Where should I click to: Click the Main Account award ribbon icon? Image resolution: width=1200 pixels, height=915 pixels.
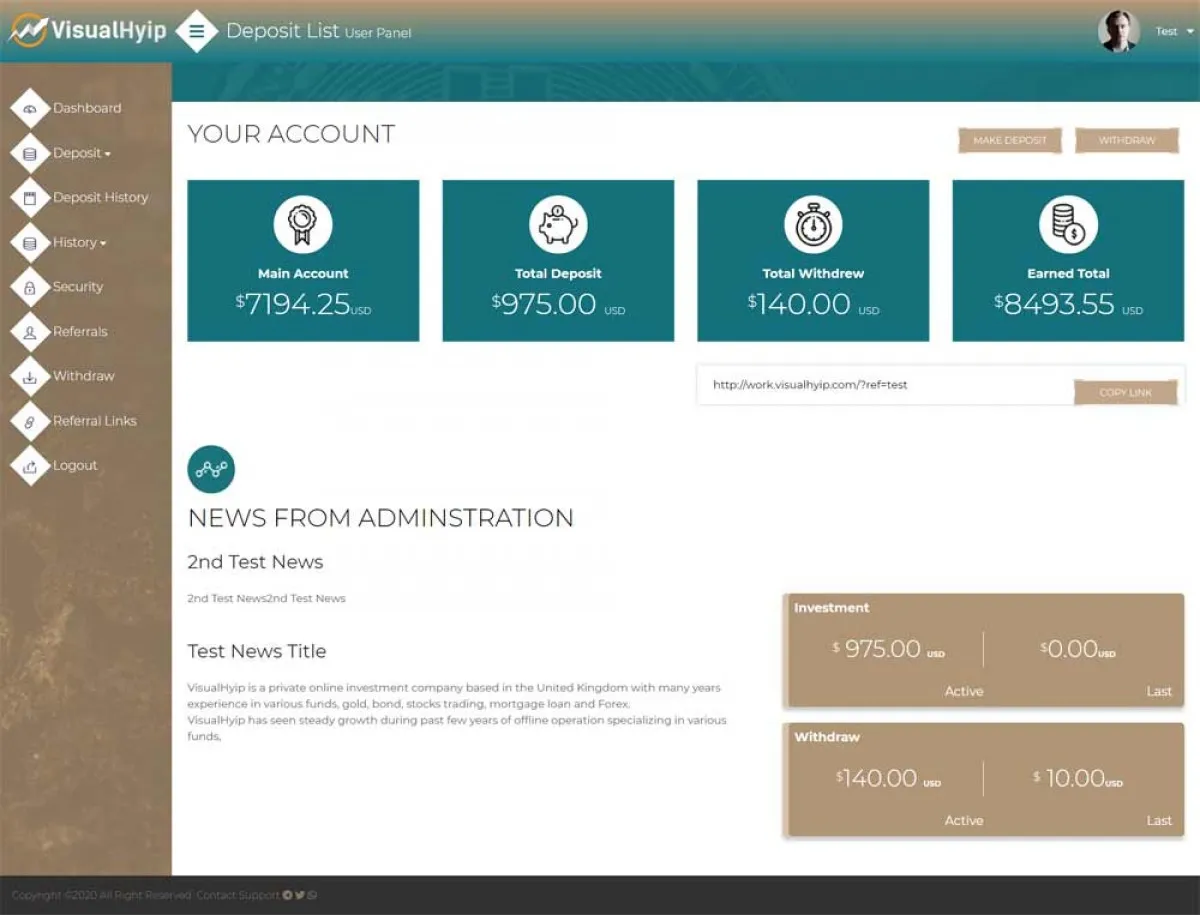[x=303, y=224]
